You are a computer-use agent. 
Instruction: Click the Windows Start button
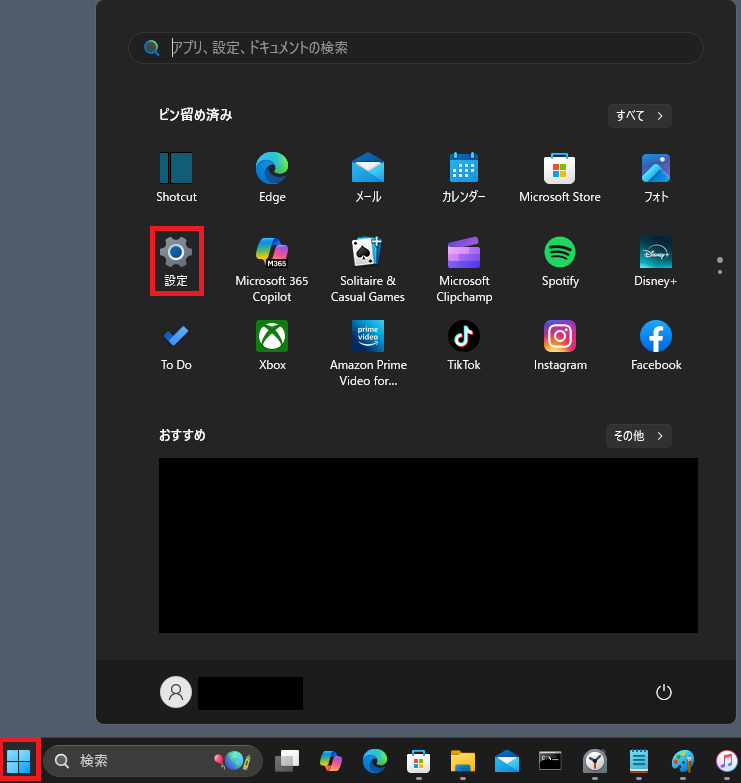[19, 761]
